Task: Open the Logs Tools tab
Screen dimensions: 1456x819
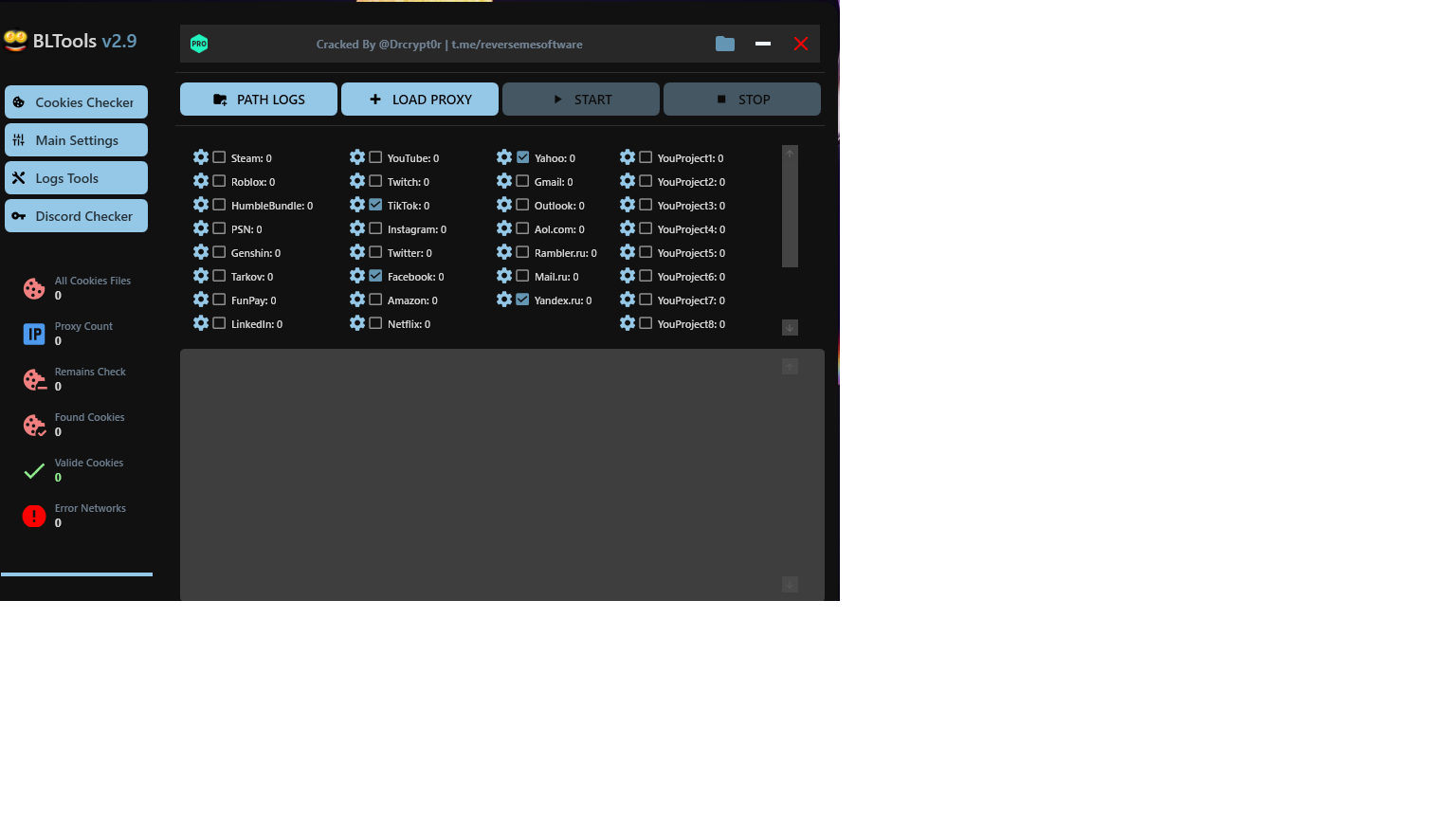Action: click(x=76, y=178)
